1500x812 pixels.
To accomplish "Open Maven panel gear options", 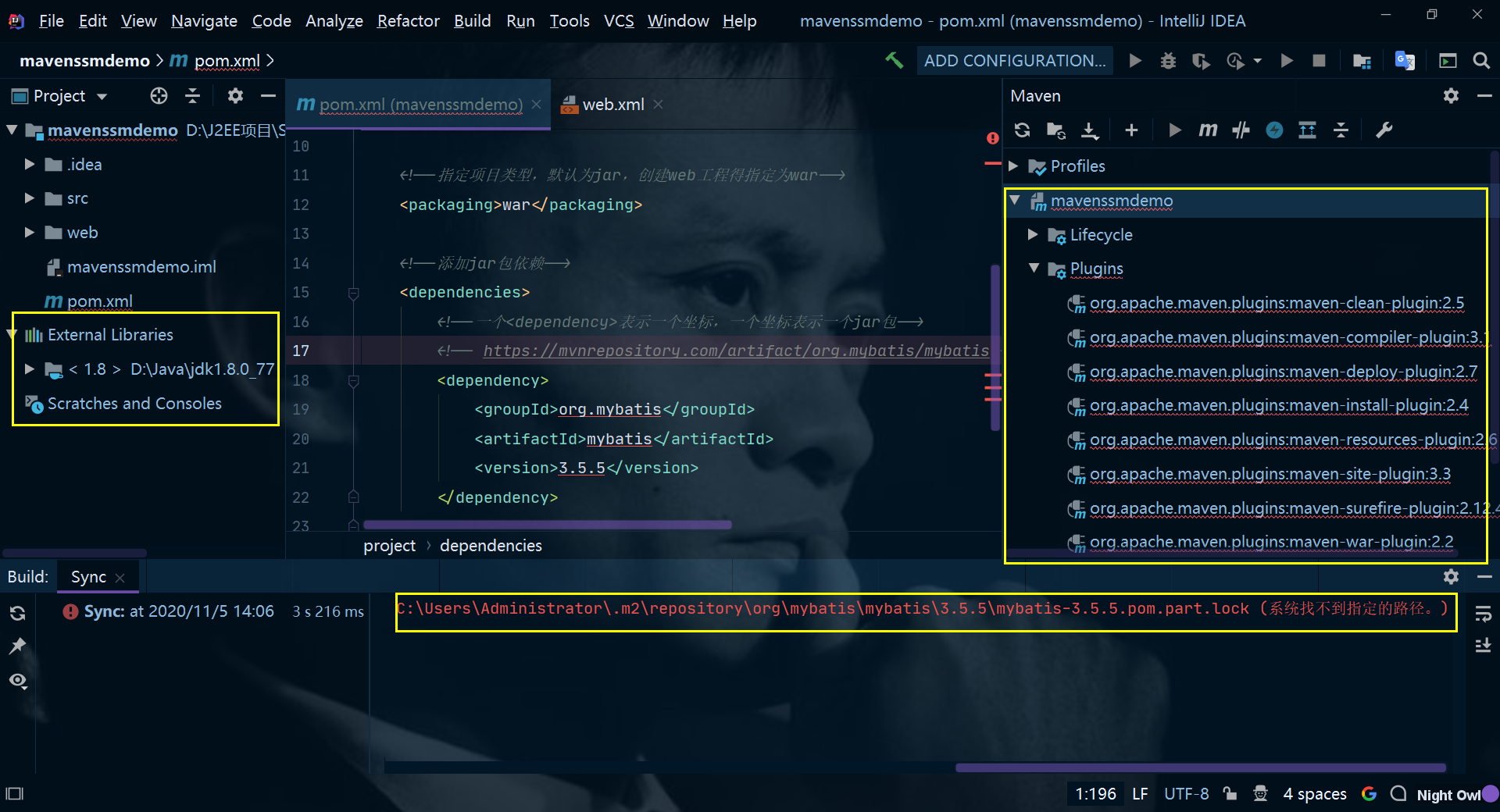I will (1451, 96).
